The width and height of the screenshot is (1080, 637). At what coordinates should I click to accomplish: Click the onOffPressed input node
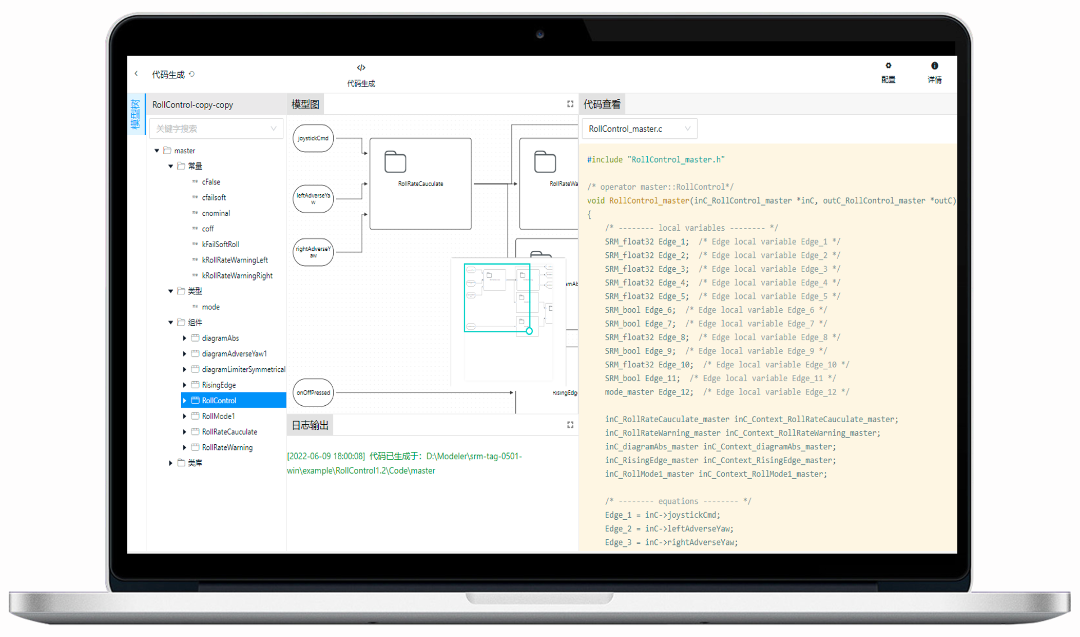click(x=313, y=393)
